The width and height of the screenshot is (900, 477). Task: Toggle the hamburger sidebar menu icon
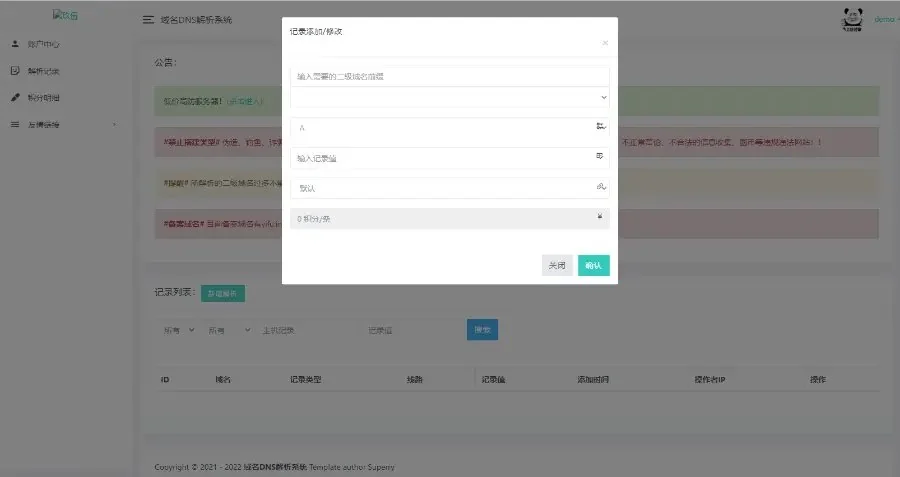tap(148, 20)
